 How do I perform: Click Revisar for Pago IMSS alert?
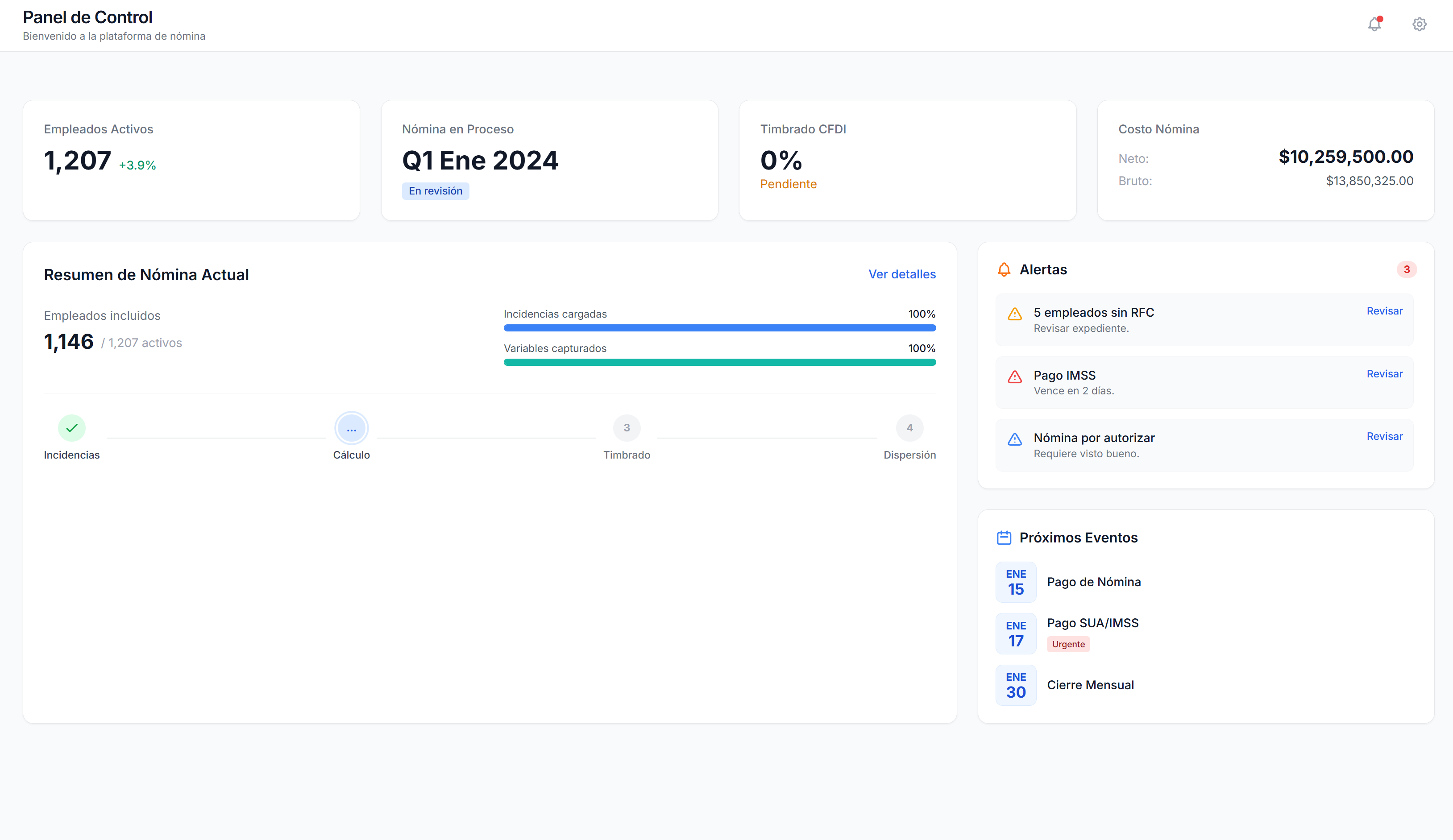coord(1384,374)
